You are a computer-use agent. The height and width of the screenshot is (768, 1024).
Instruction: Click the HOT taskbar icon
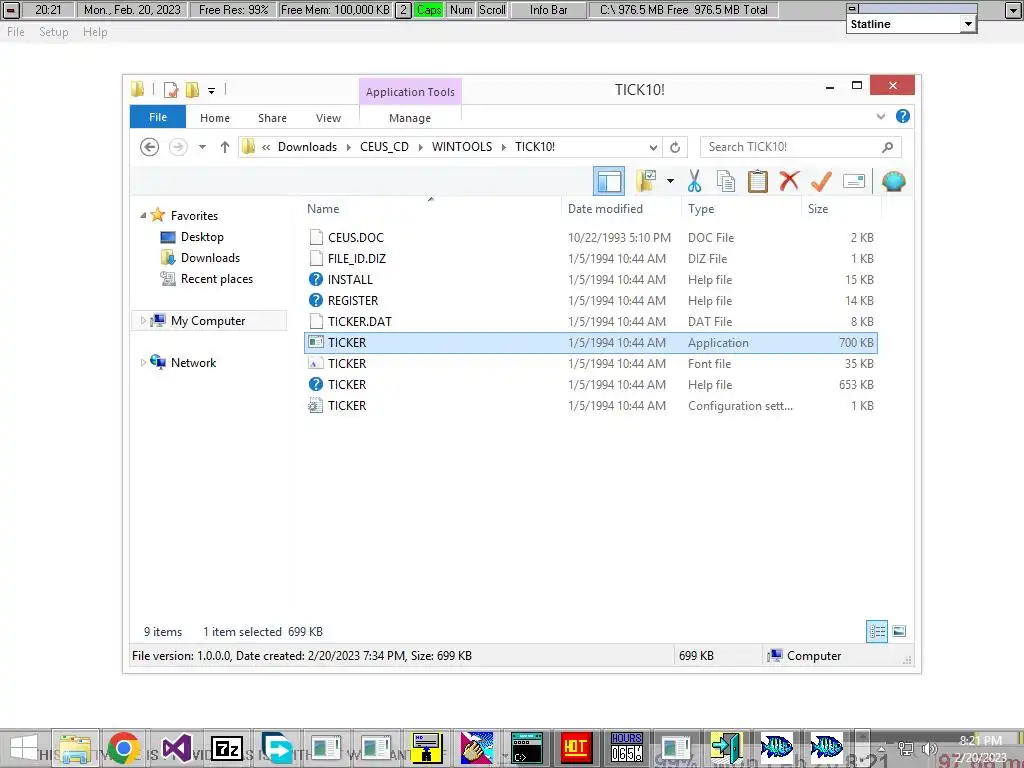[x=575, y=748]
